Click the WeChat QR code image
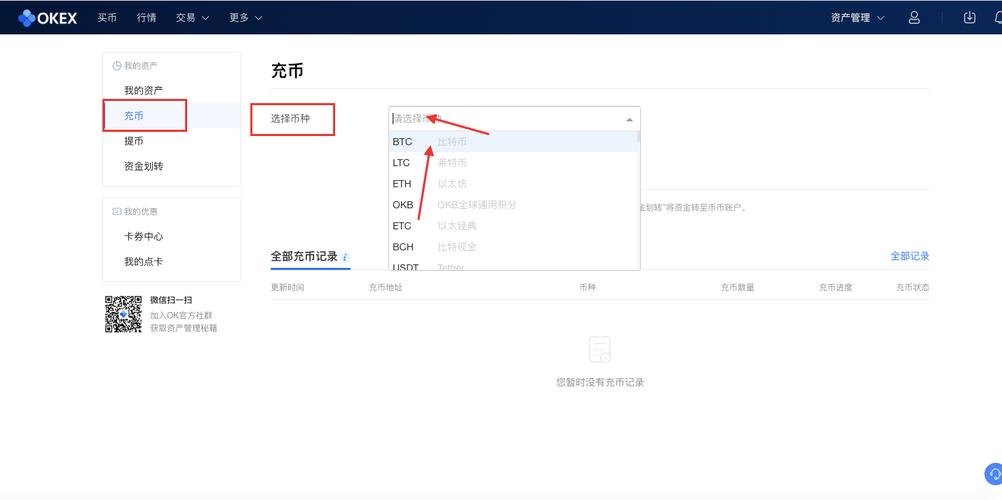Viewport: 1002px width, 500px height. click(x=123, y=314)
